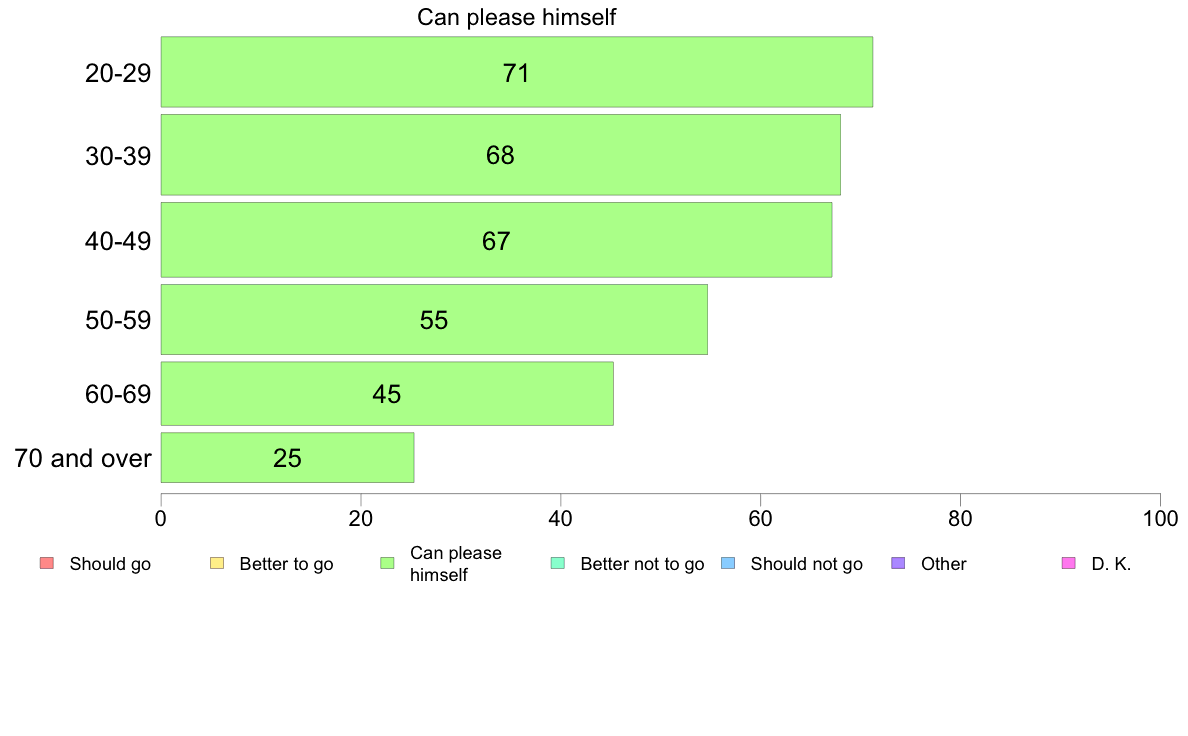Select the blue Should not go swatch
Viewport: 1188px width, 736px height.
click(728, 563)
